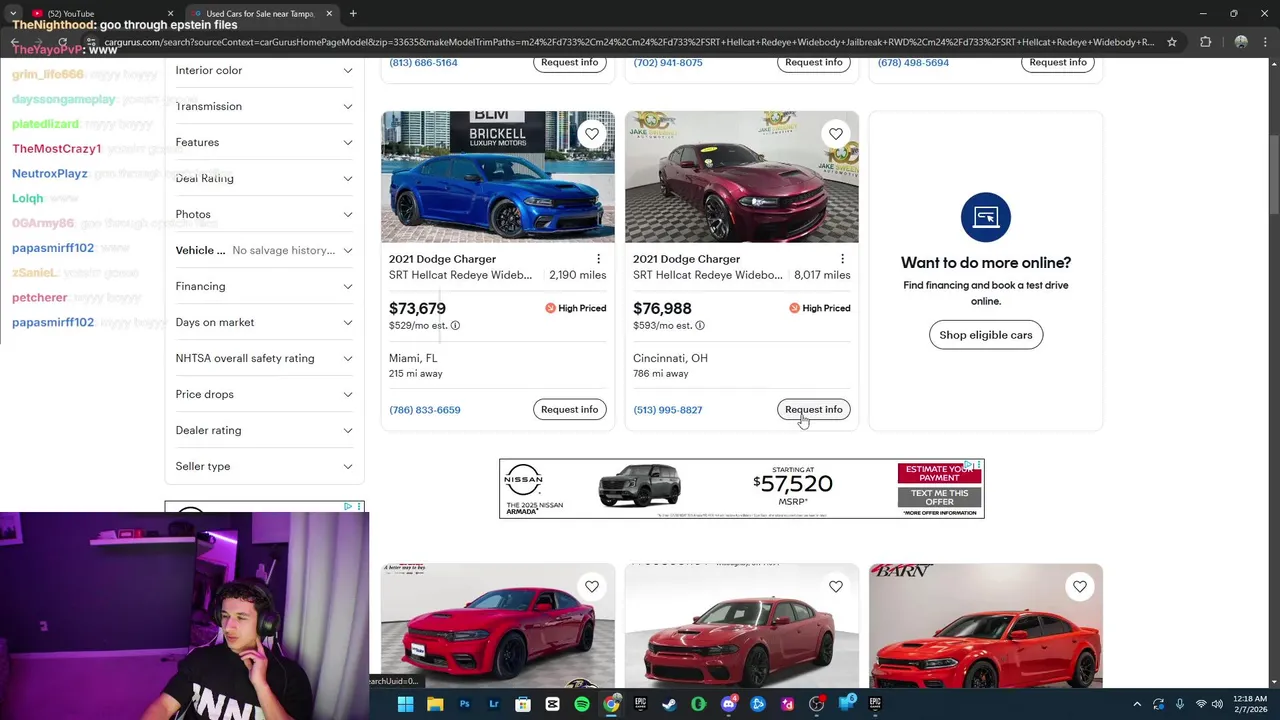Show payment estimate info for $593/mo

700,325
